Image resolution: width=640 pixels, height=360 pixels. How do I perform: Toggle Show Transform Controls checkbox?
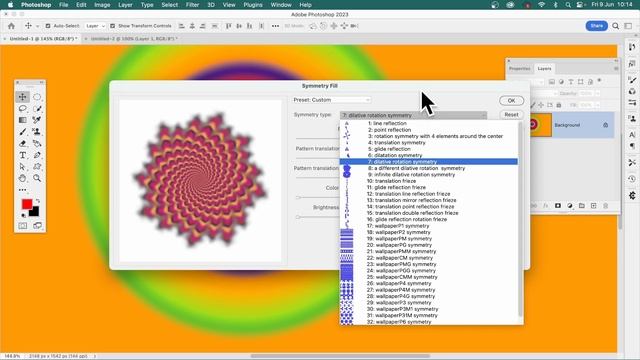(113, 26)
